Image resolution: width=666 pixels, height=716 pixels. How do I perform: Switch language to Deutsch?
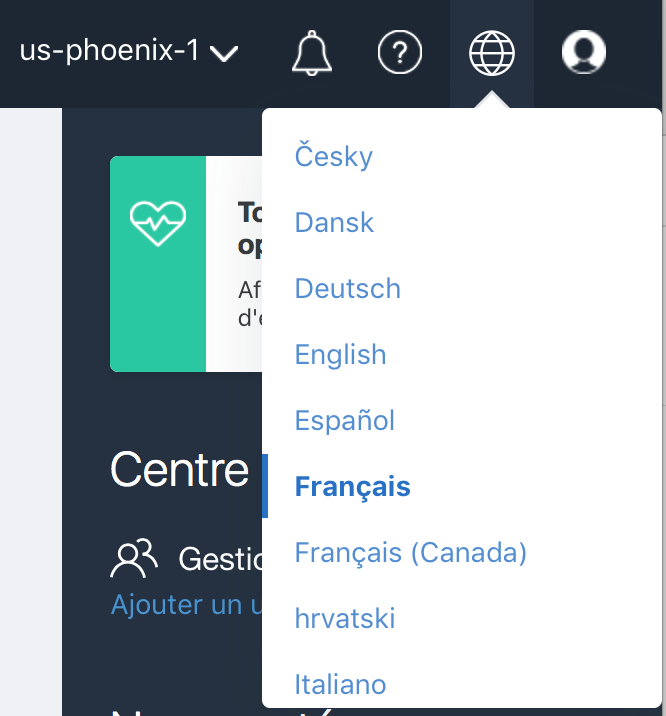tap(348, 289)
